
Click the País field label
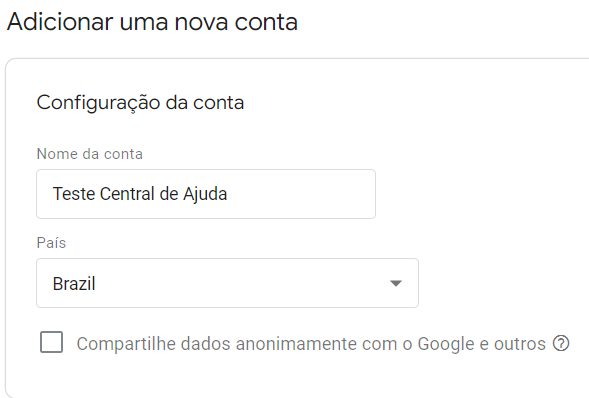coord(51,243)
